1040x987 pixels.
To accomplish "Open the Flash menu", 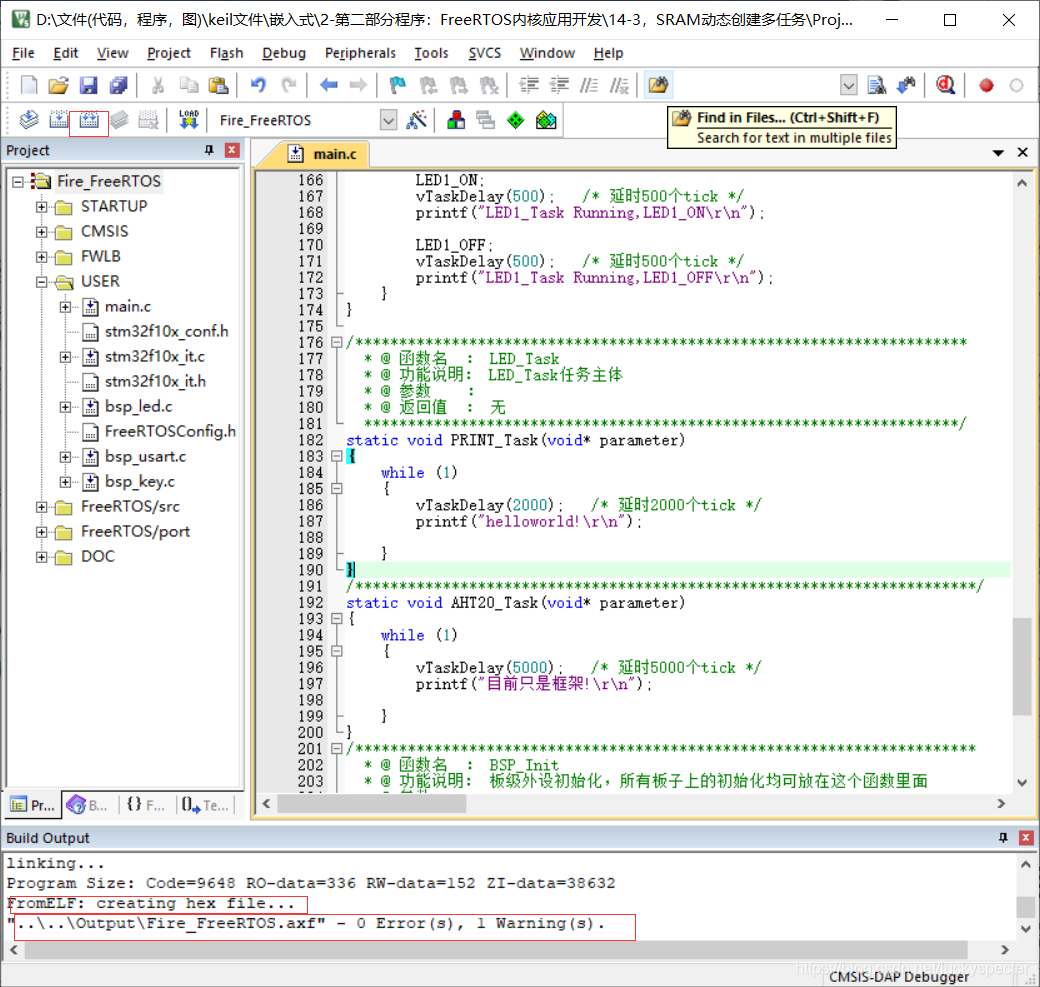I will tap(226, 53).
